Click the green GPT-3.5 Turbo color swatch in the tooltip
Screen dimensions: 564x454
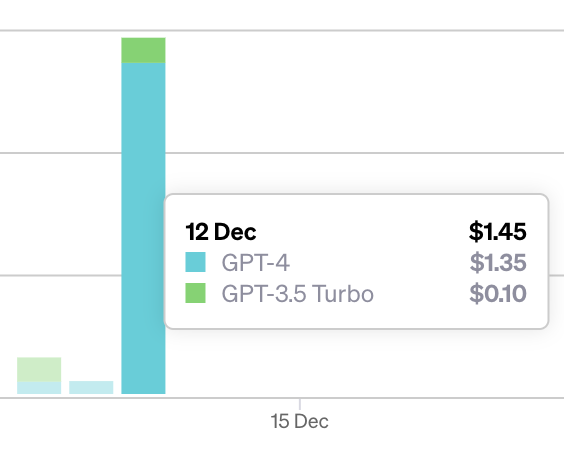[x=195, y=293]
